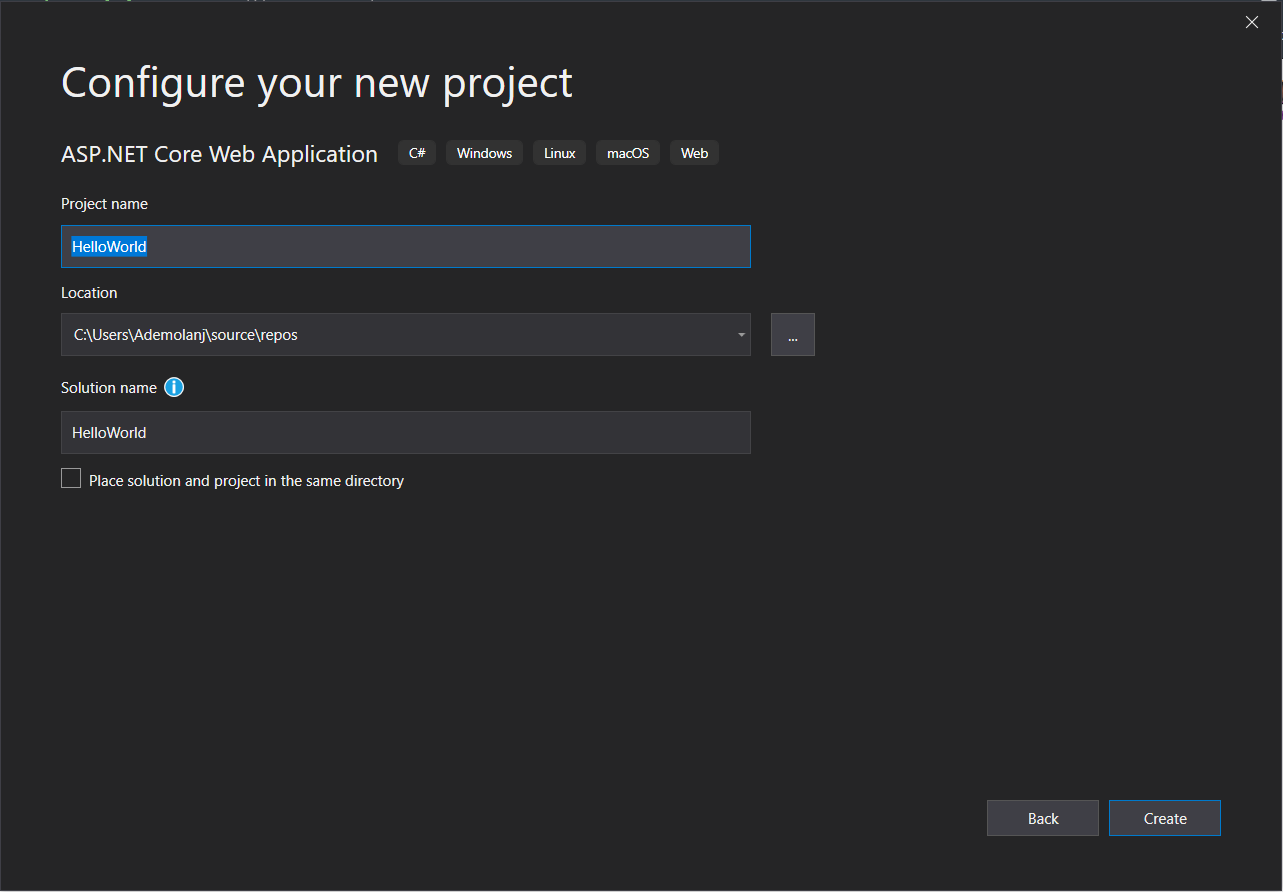1283x892 pixels.
Task: Click the C# language tag
Action: point(416,152)
